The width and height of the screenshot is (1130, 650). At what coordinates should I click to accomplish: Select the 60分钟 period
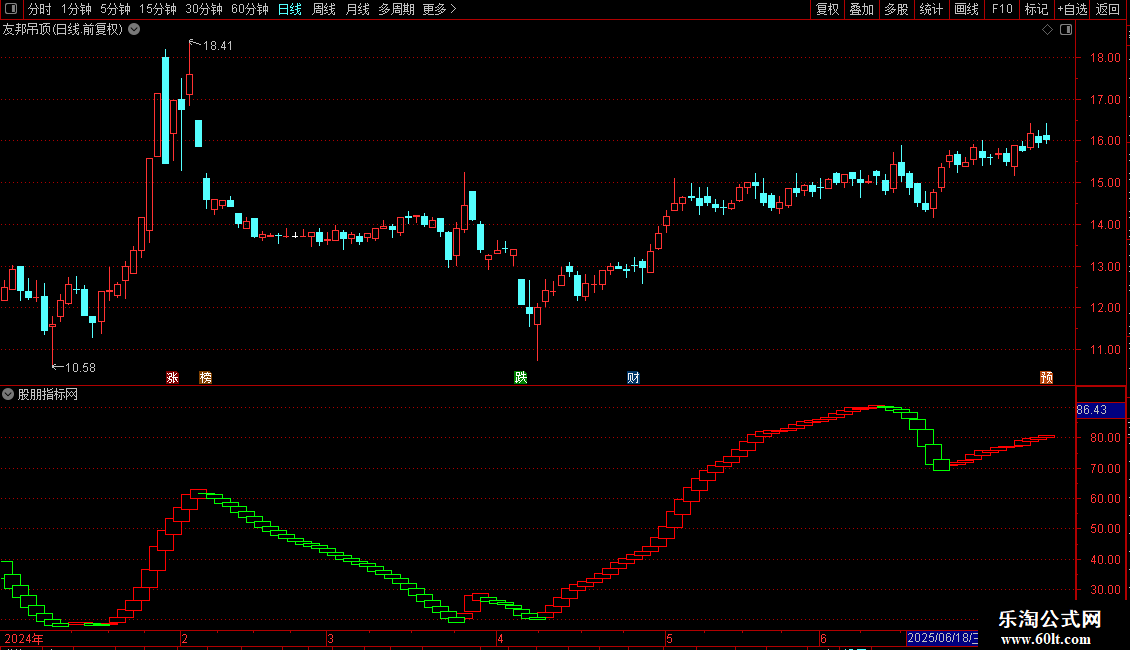[x=249, y=9]
